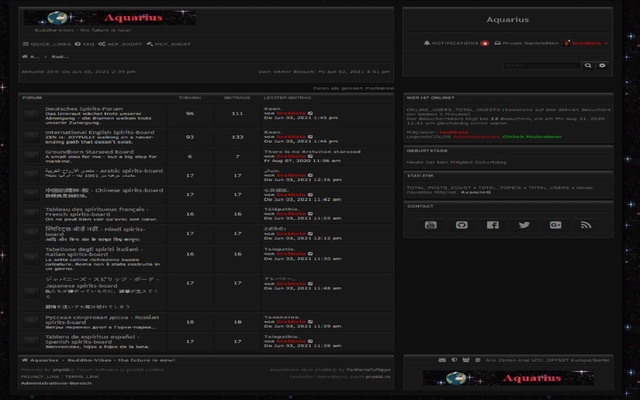Screen dimensions: 640x400
Task: Click the search magnifier button
Action: pyautogui.click(x=588, y=65)
